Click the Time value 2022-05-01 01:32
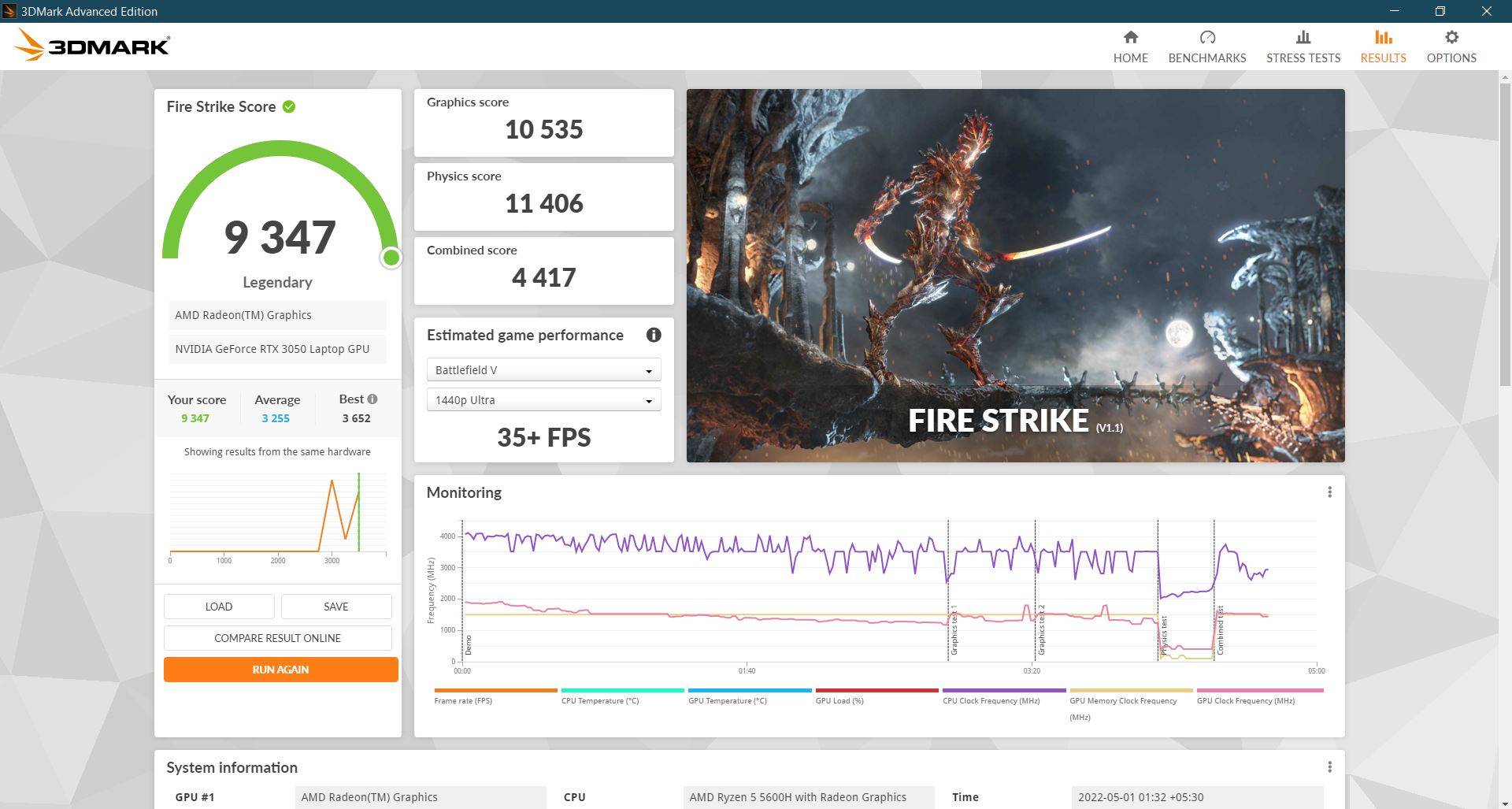Viewport: 1512px width, 809px height. click(x=1197, y=797)
